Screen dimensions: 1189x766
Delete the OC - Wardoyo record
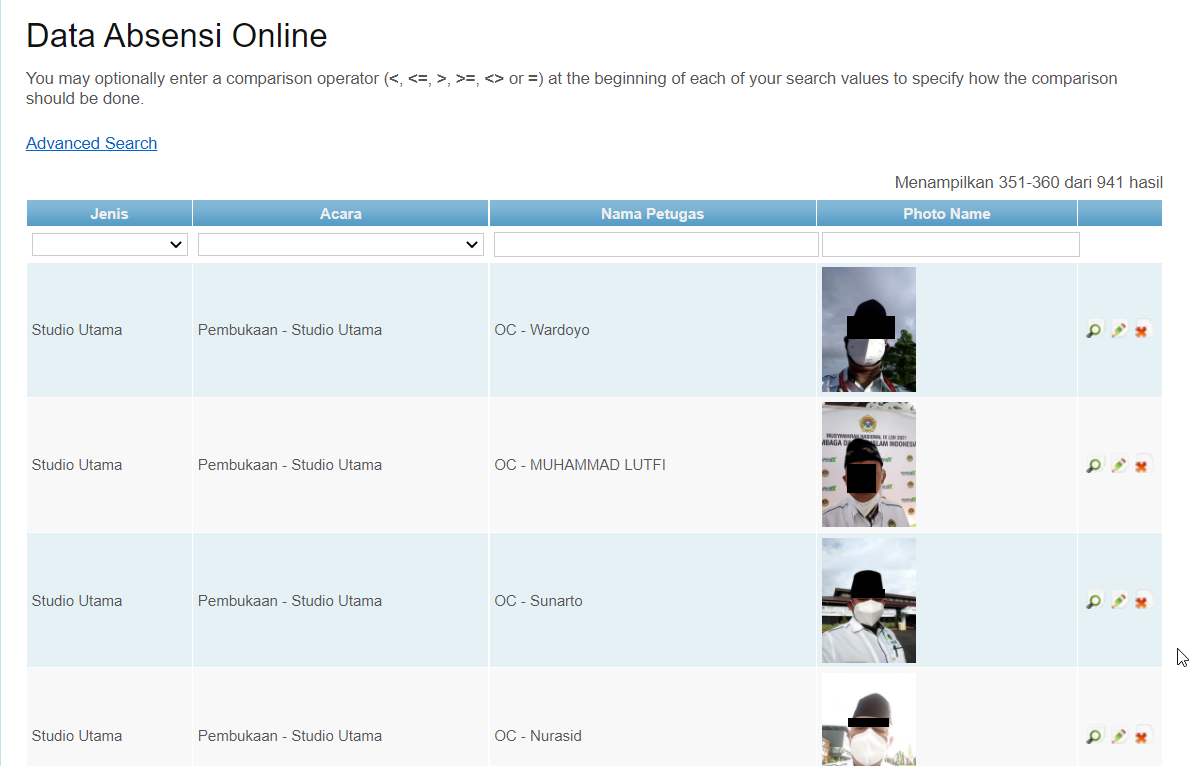click(x=1141, y=331)
